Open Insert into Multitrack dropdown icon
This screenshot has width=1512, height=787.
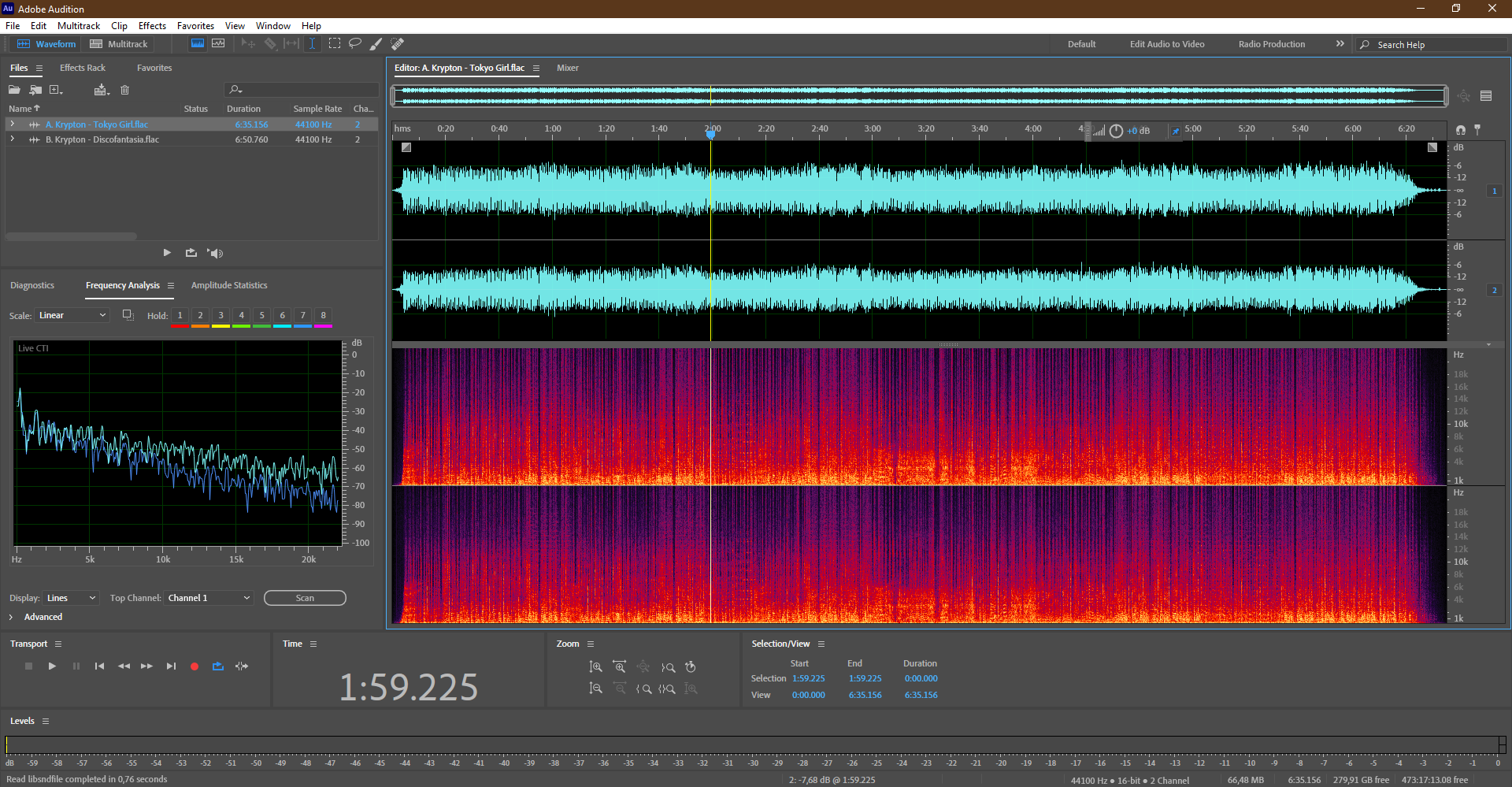tap(101, 90)
